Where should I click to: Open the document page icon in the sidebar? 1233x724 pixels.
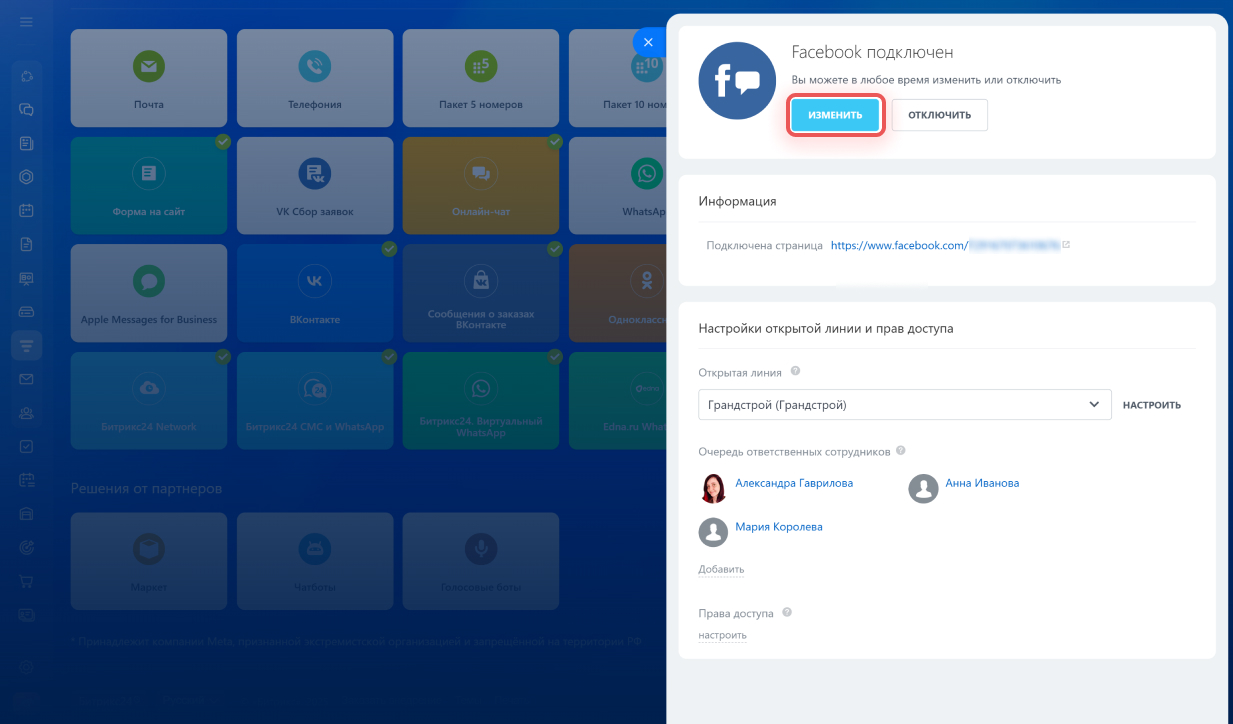26,244
